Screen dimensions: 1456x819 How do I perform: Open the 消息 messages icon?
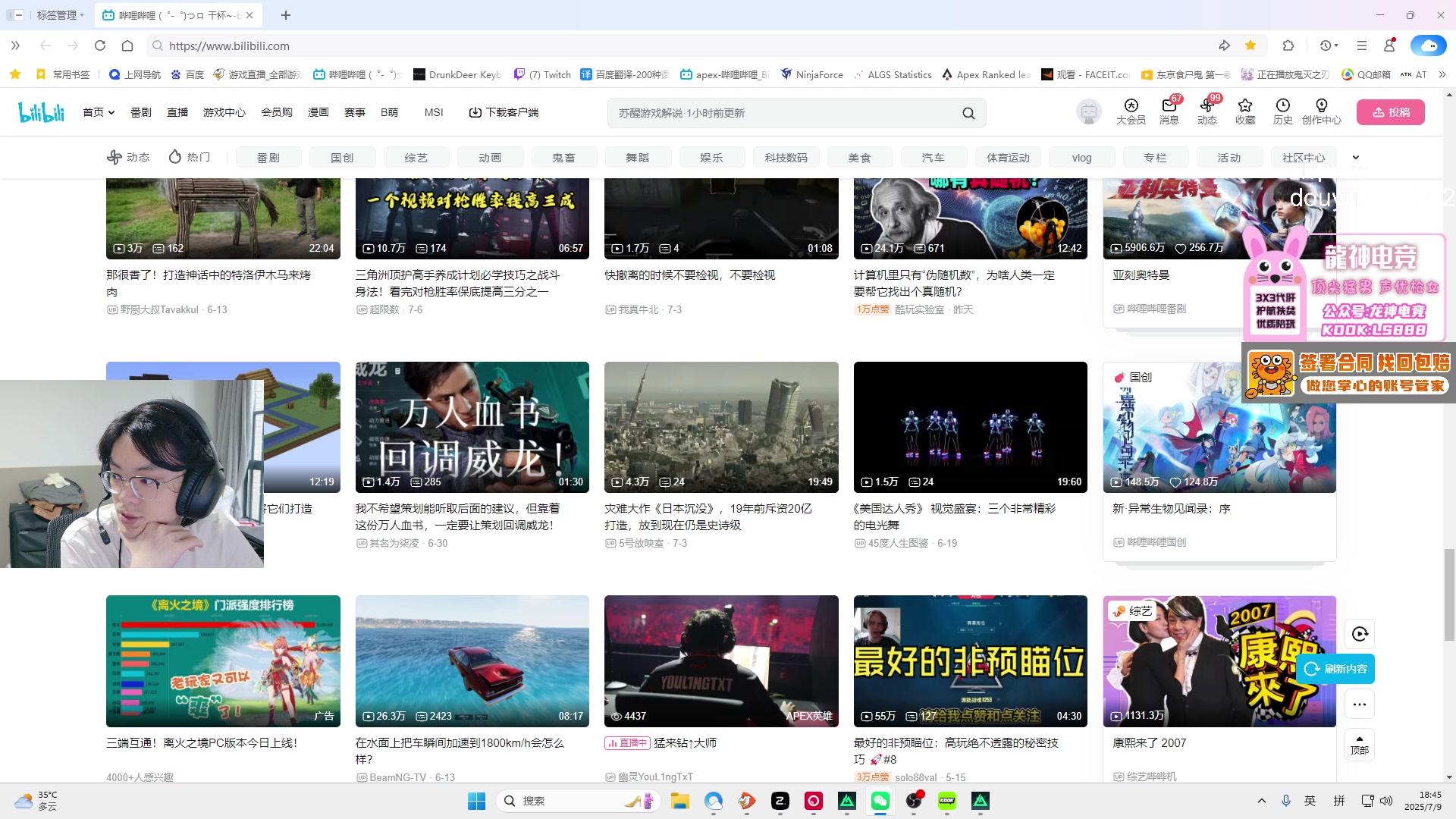(x=1169, y=111)
